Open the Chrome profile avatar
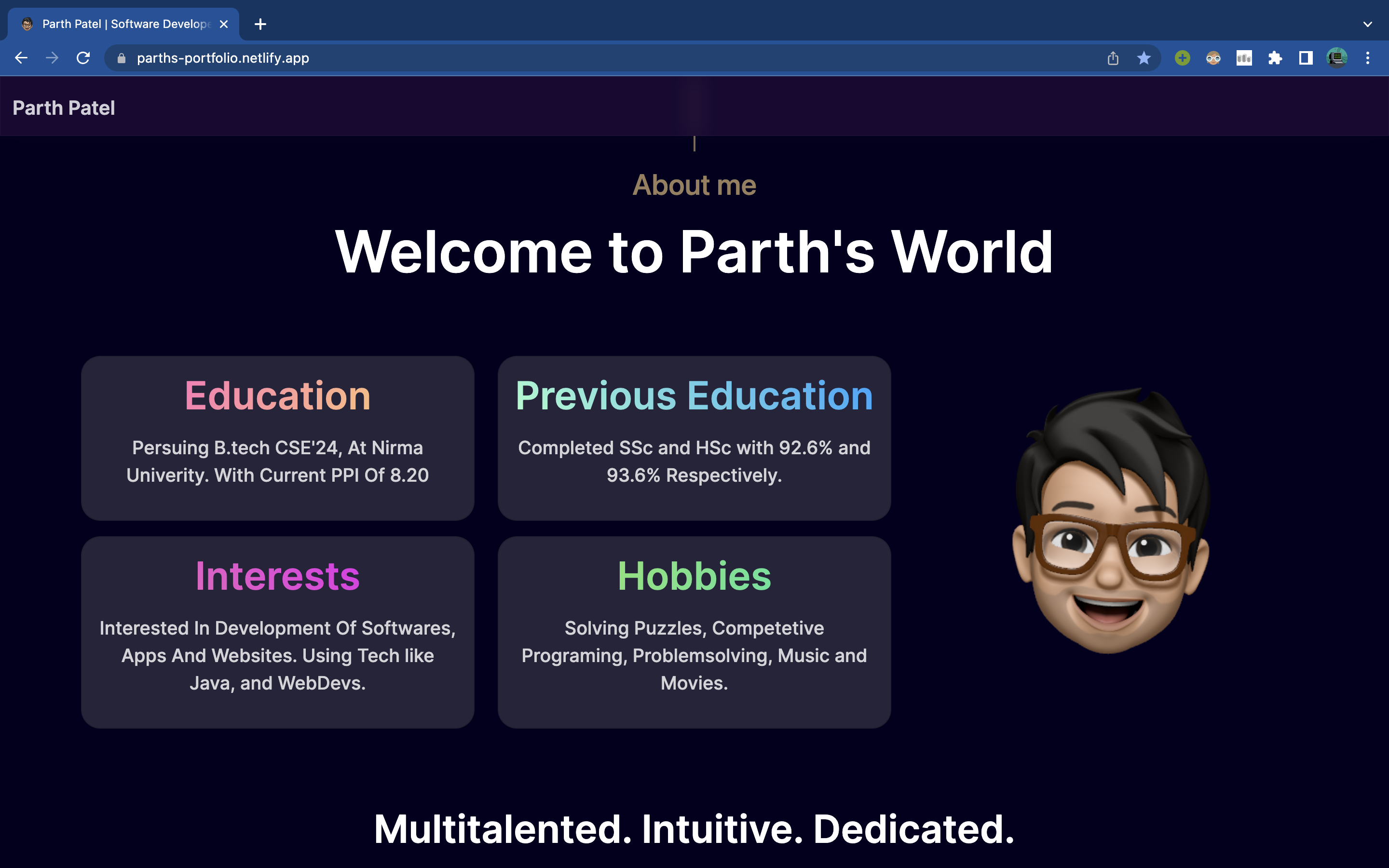1389x868 pixels. (x=1337, y=58)
